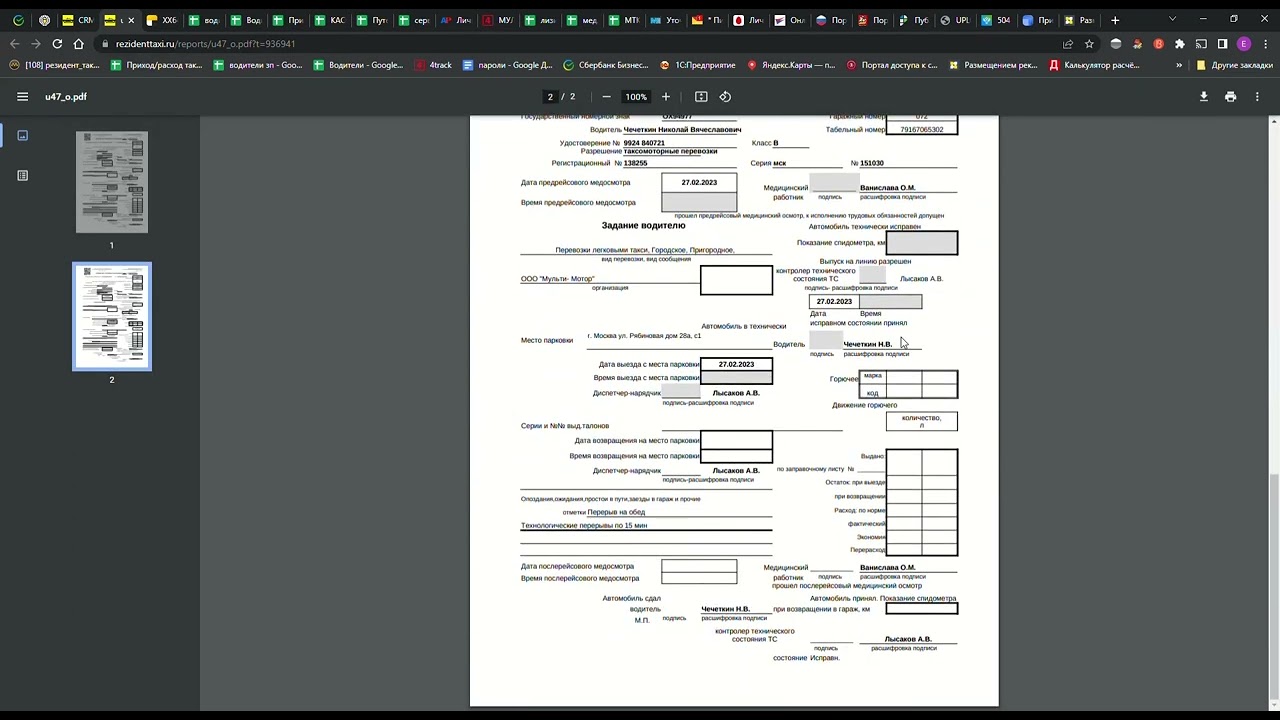Open the Chrome profile avatar E
The width and height of the screenshot is (1280, 720).
(x=1244, y=44)
